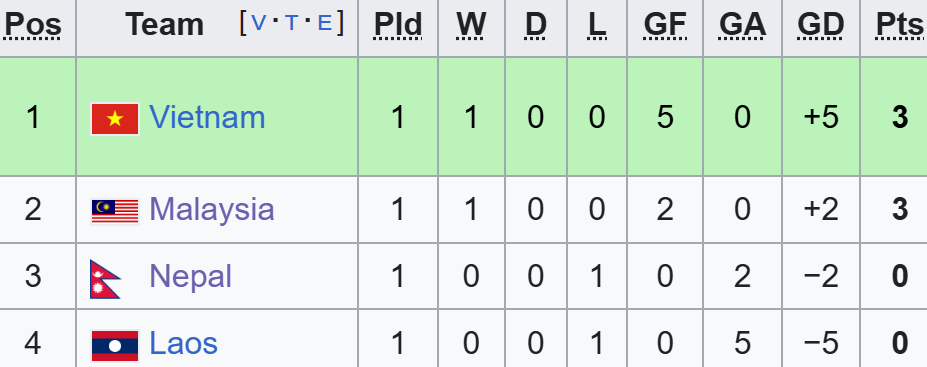Click the Pld column header abbreviation

[x=398, y=25]
